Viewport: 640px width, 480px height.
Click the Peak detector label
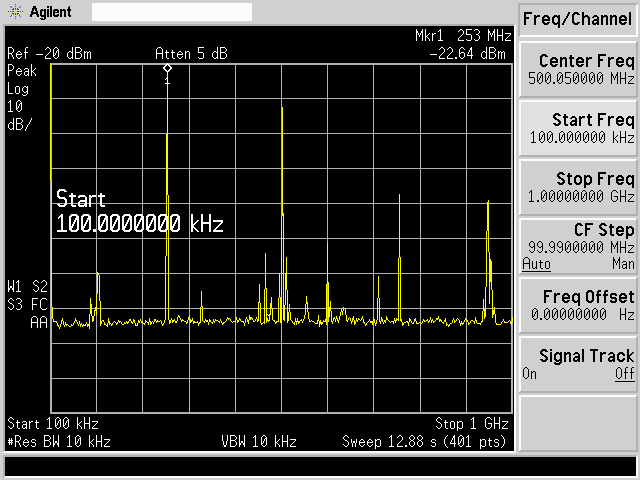(22, 71)
